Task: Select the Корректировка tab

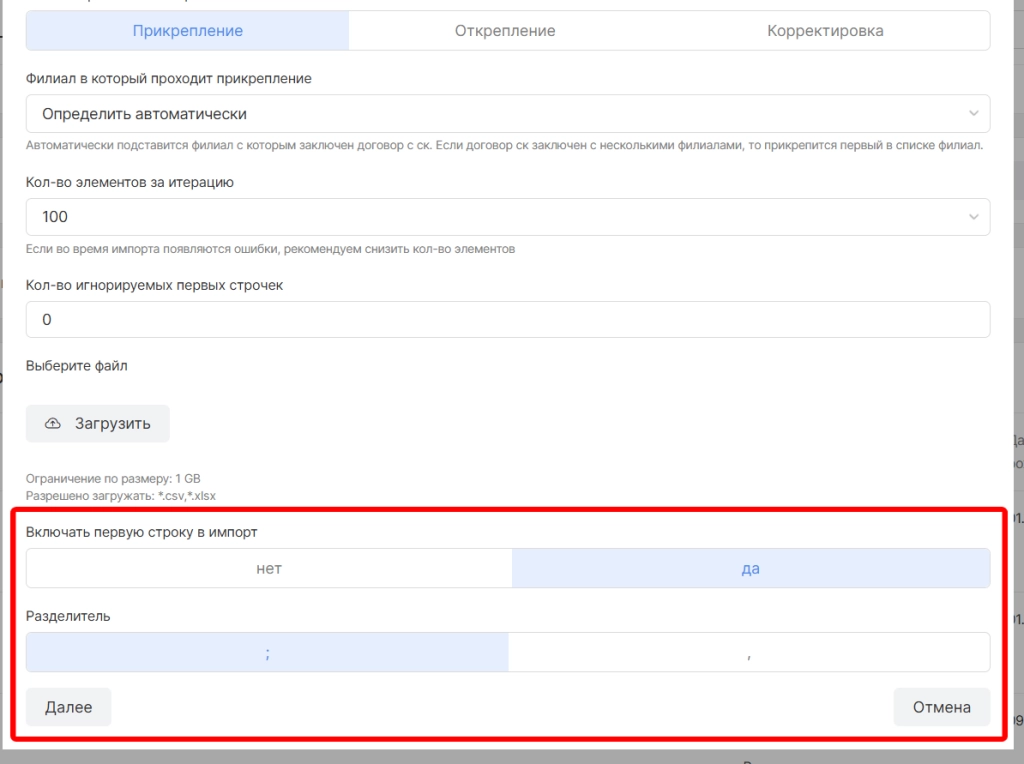Action: pyautogui.click(x=825, y=31)
